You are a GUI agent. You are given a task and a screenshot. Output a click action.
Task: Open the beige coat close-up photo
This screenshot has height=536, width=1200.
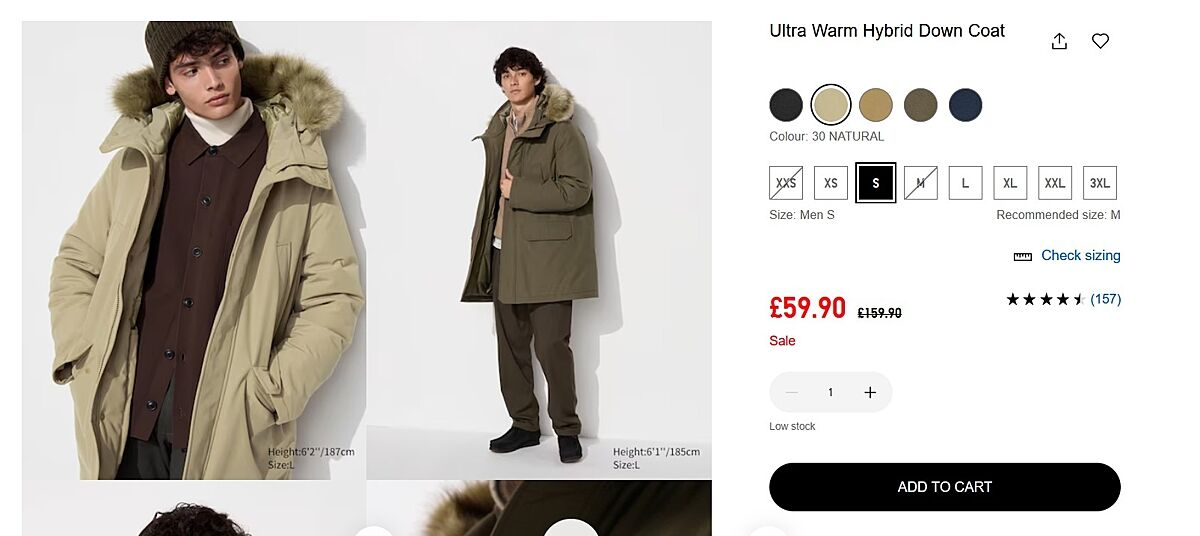point(194,250)
